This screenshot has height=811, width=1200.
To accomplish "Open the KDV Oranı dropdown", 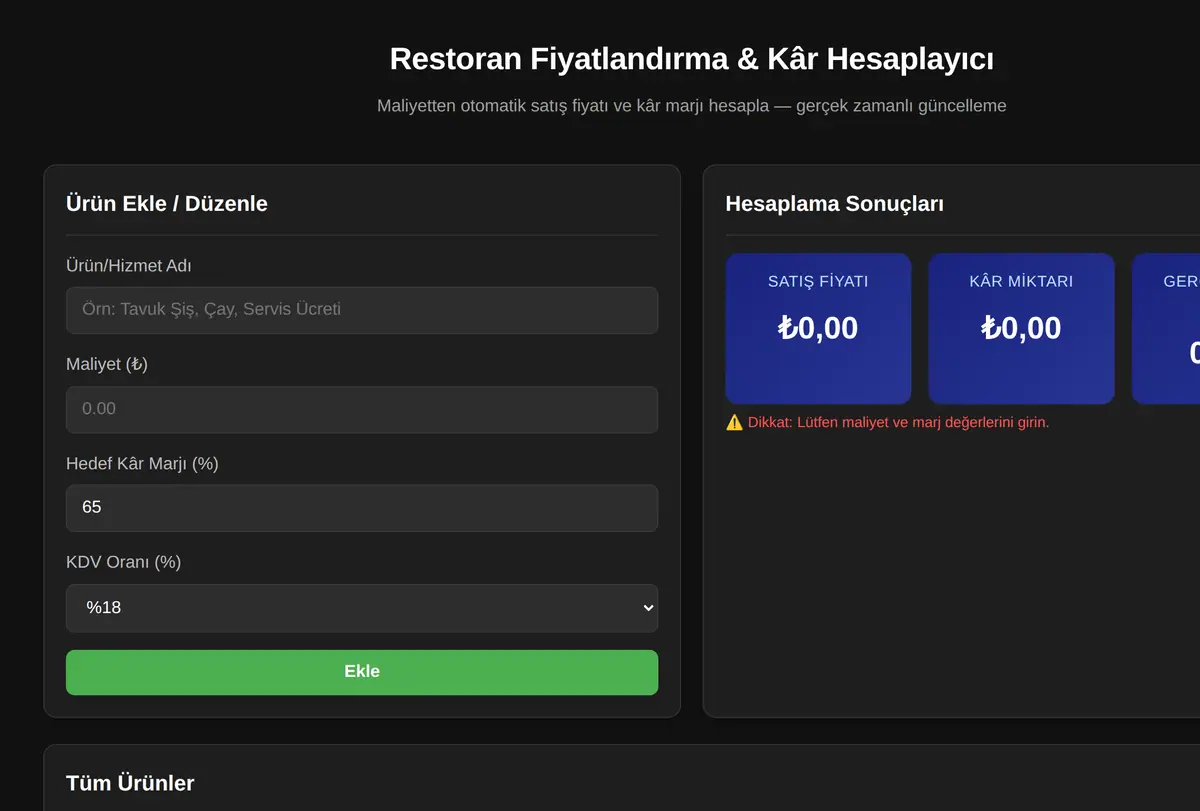I will (362, 608).
